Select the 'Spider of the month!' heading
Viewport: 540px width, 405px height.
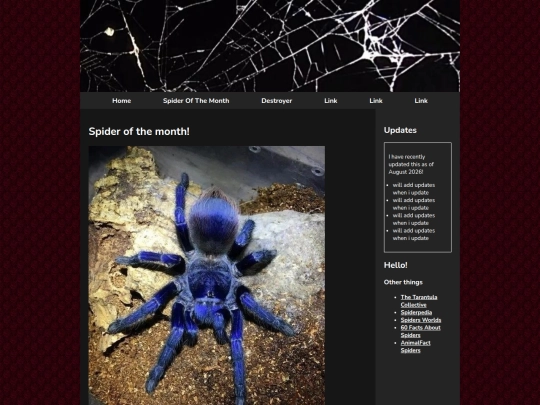tap(139, 131)
